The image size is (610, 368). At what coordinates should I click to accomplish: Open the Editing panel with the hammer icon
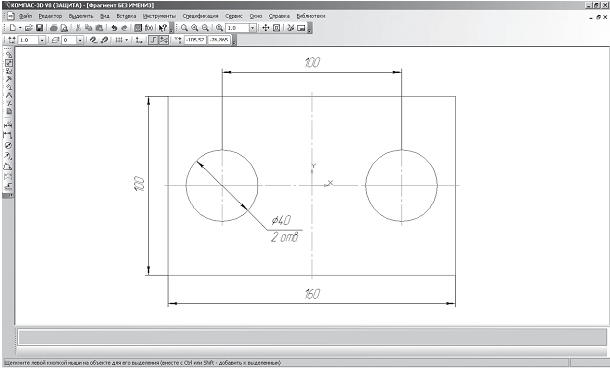coord(9,78)
